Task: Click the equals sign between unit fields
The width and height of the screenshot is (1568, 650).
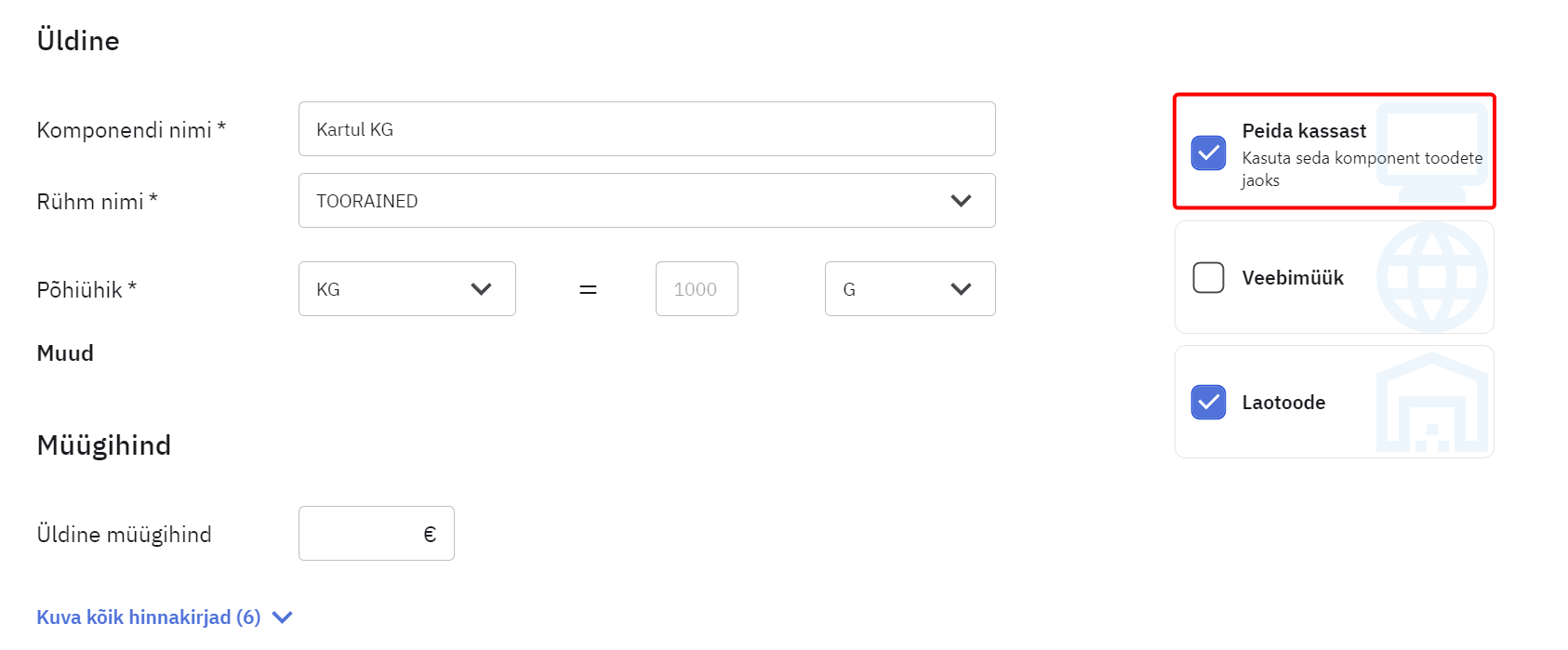Action: pyautogui.click(x=588, y=290)
